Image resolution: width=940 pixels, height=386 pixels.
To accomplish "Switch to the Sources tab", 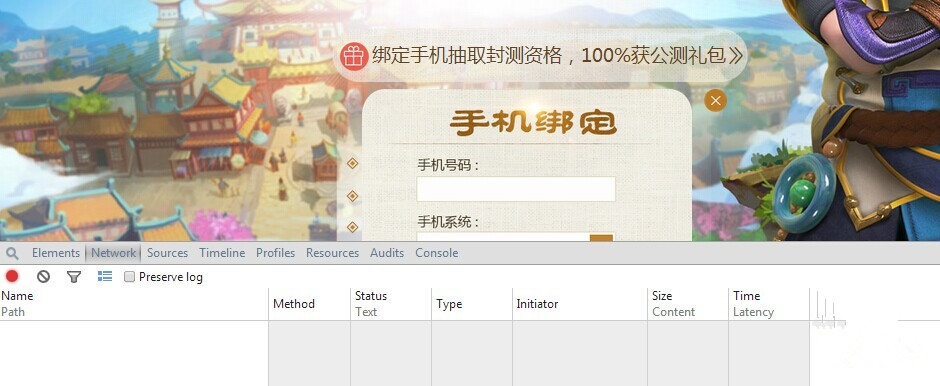I will (x=167, y=253).
